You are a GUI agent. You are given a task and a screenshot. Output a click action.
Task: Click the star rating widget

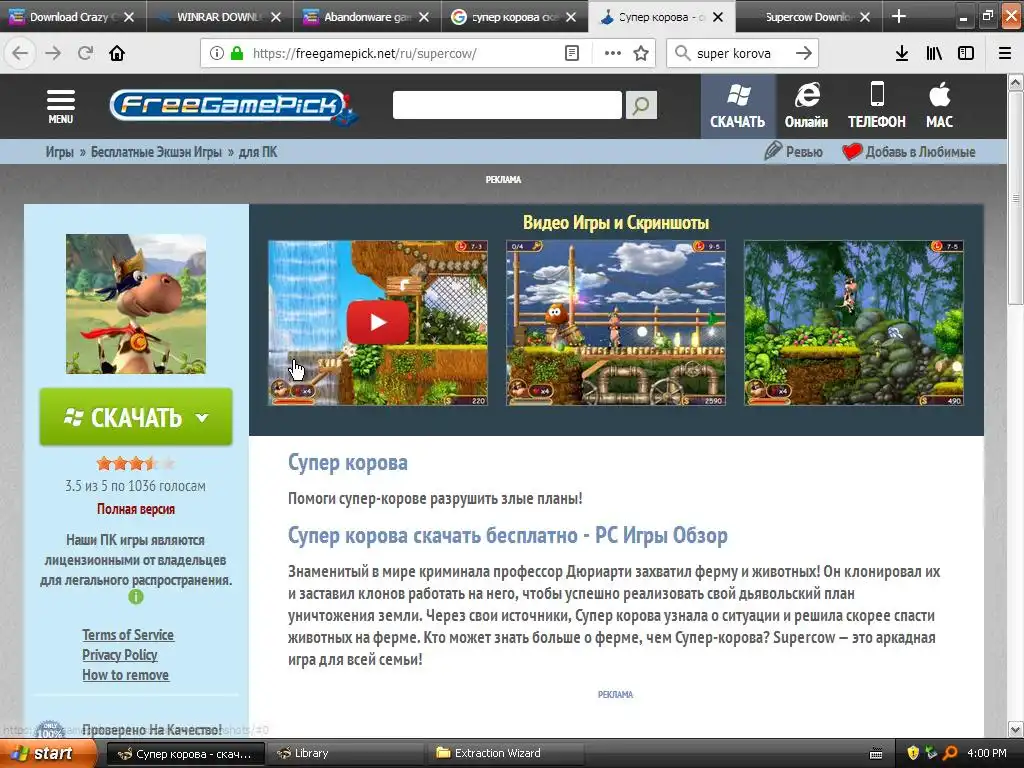coord(136,464)
